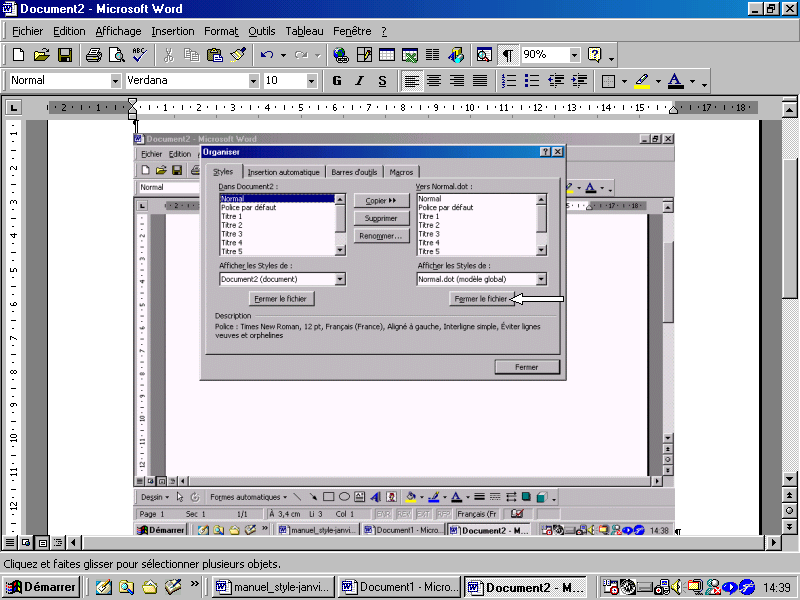Open the Edition menu
800x600 pixels.
[69, 31]
